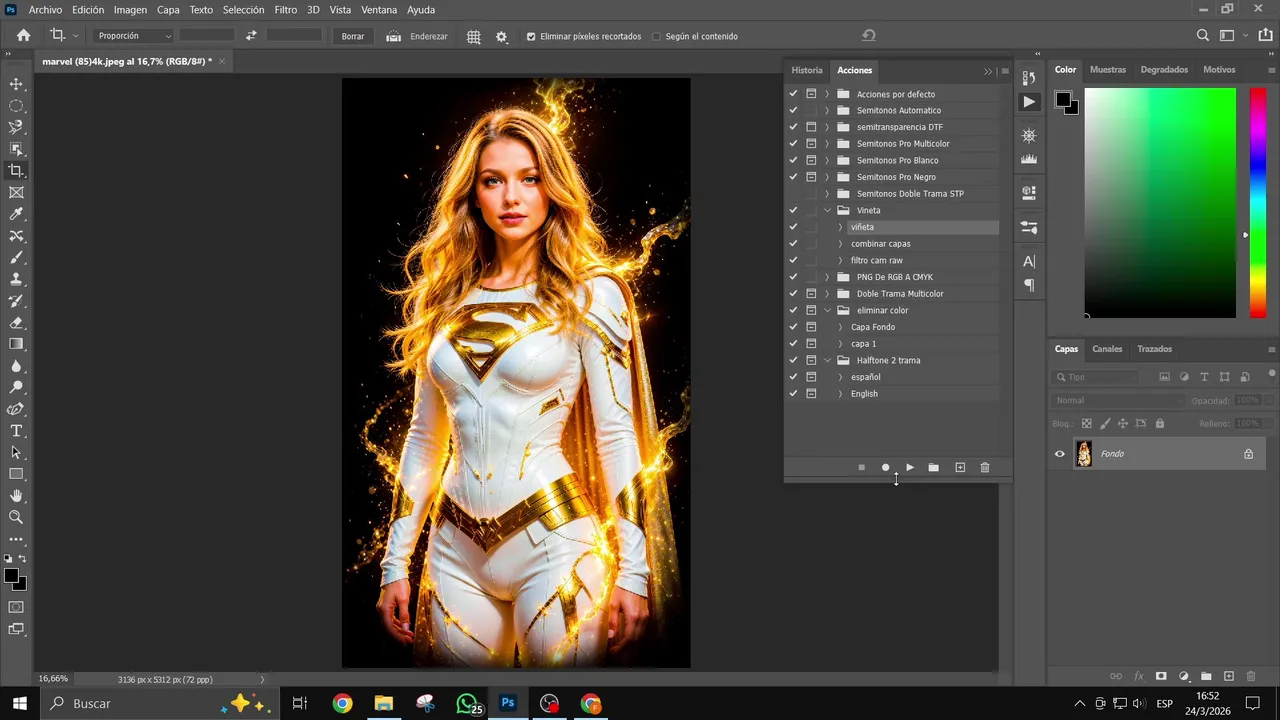
Task: Open layer styles fx menu
Action: tap(1139, 677)
